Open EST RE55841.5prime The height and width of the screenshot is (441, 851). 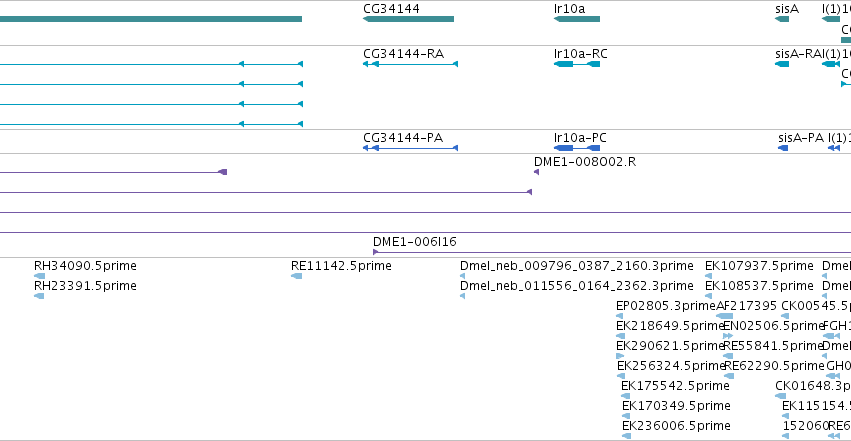(728, 356)
